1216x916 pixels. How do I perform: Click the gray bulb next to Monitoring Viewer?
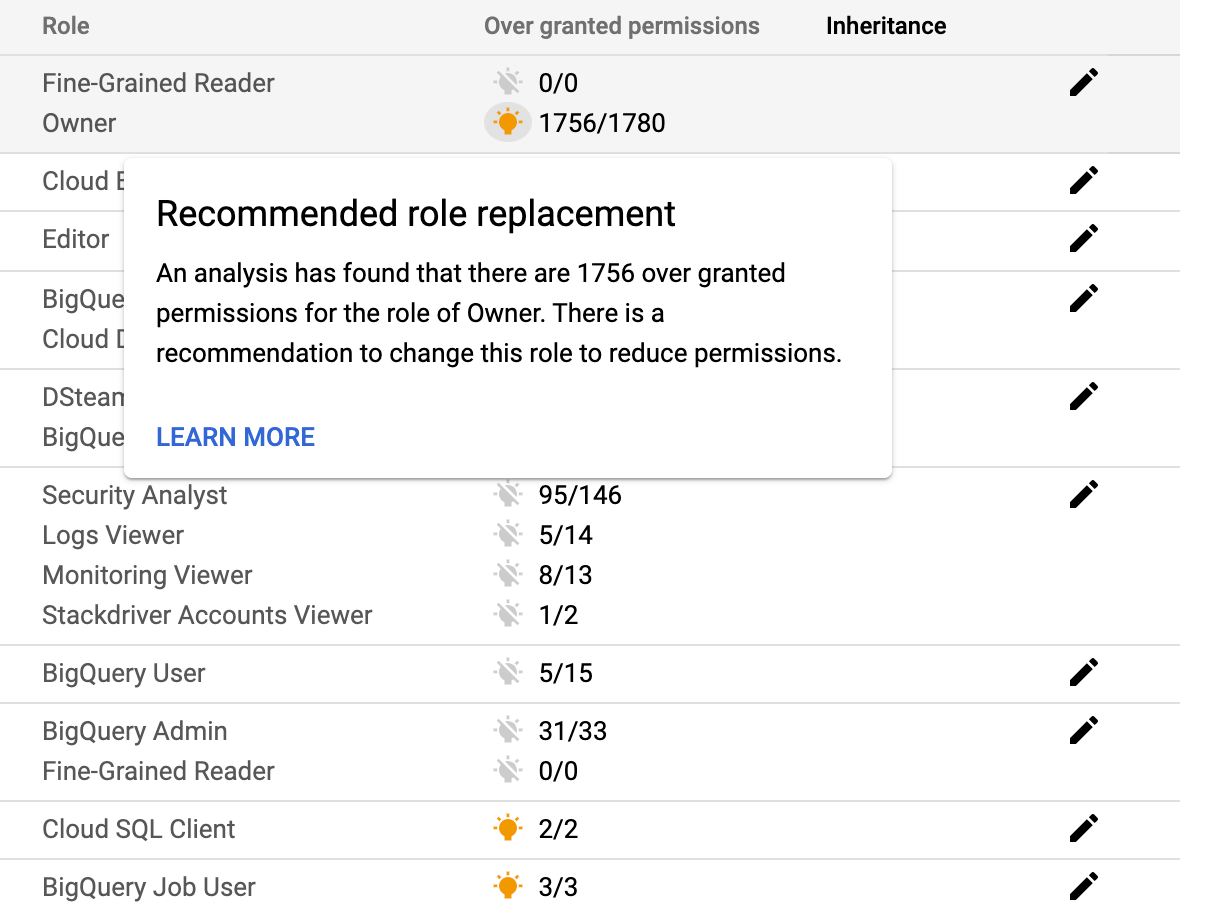(x=508, y=574)
